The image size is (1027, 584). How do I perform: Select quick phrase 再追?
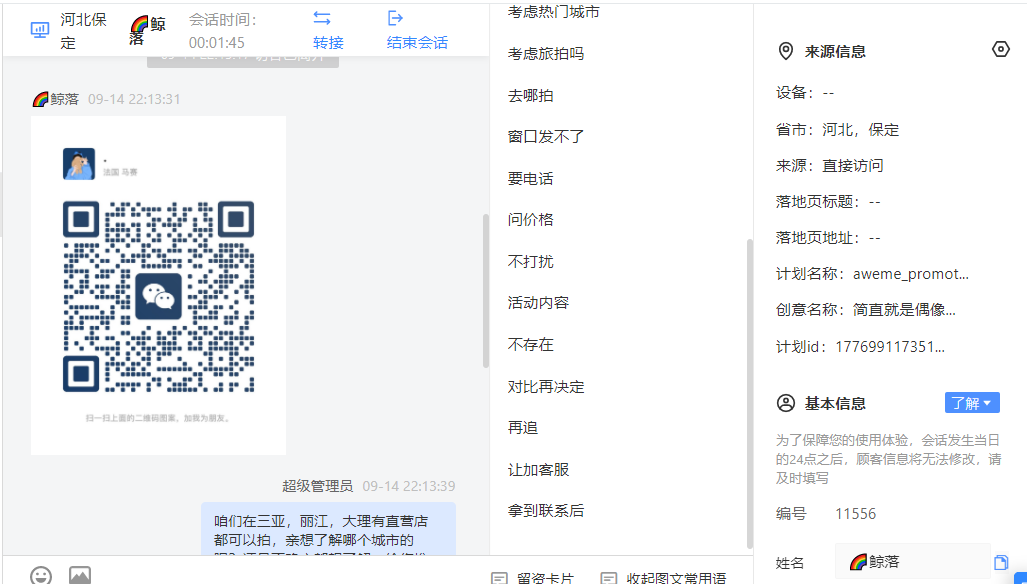click(523, 428)
